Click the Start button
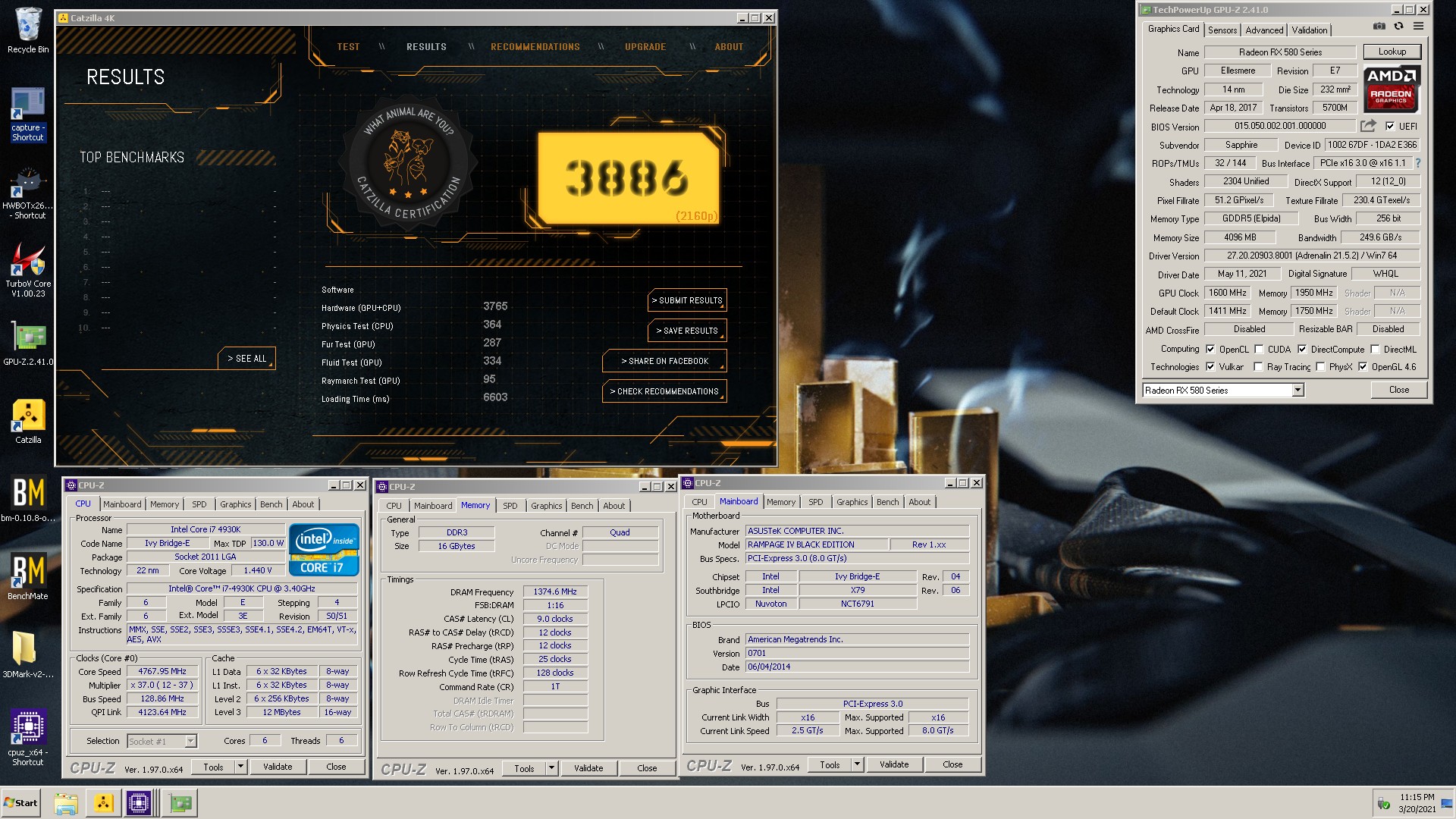1456x819 pixels. click(21, 803)
